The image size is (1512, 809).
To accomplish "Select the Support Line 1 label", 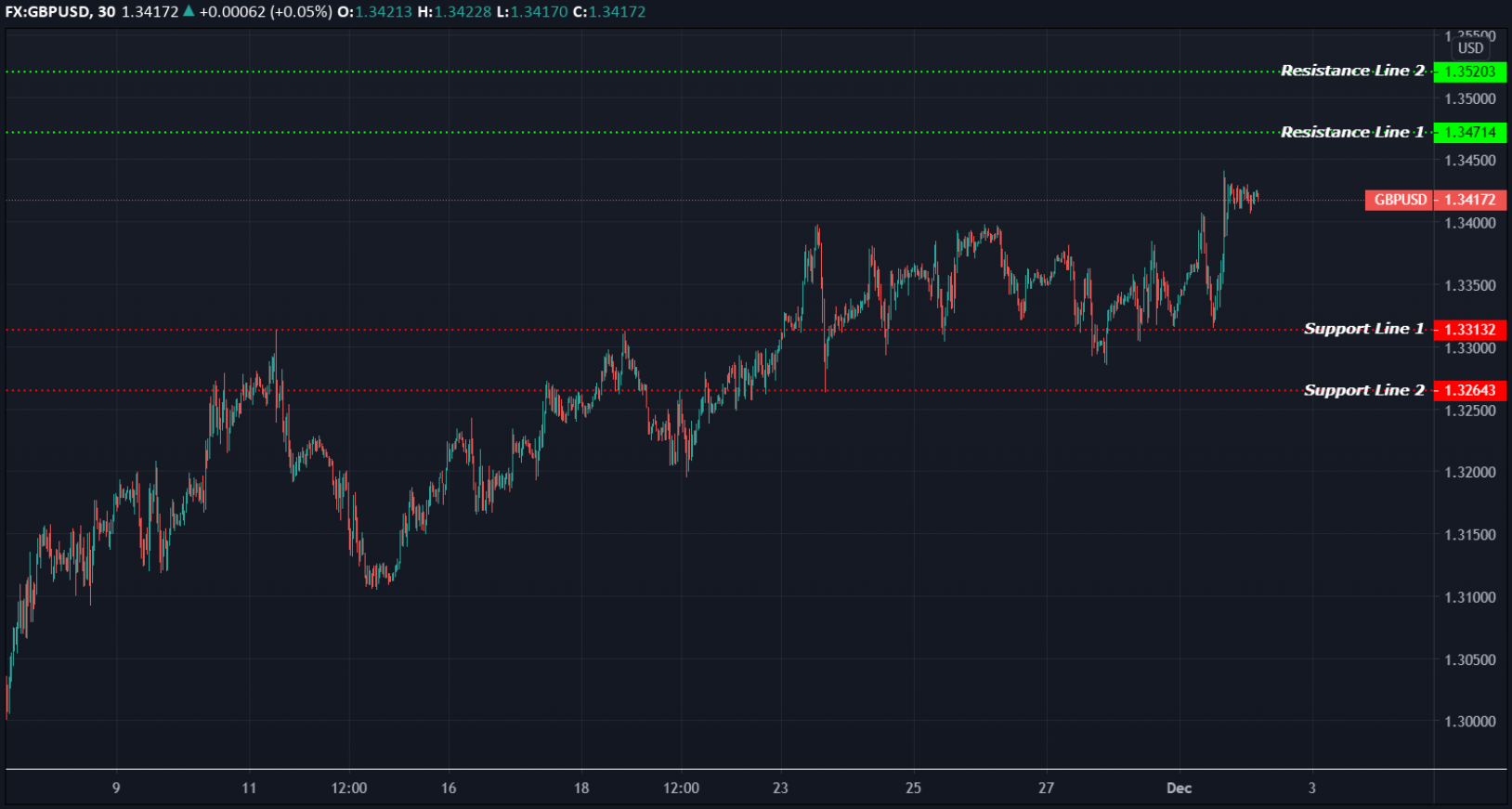I will [x=1363, y=329].
